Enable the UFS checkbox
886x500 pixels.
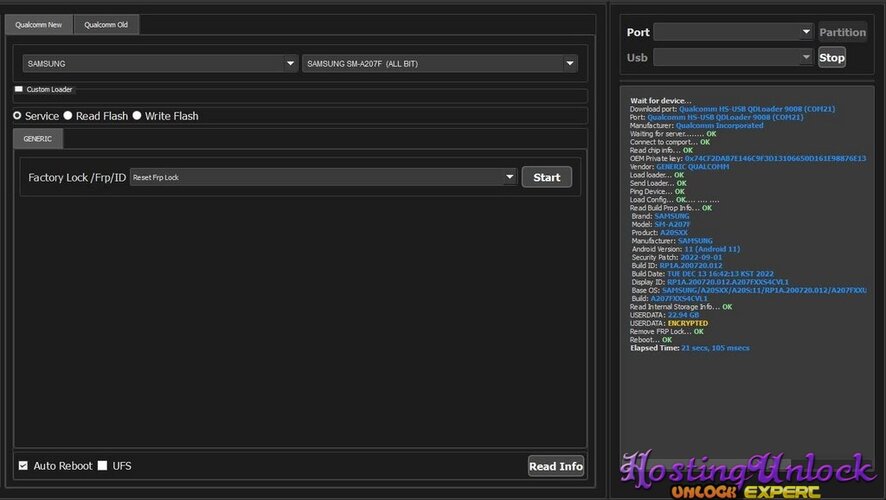click(x=102, y=466)
